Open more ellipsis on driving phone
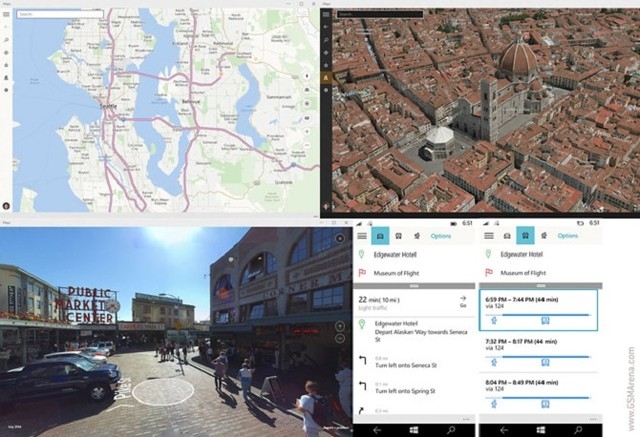 [466, 419]
